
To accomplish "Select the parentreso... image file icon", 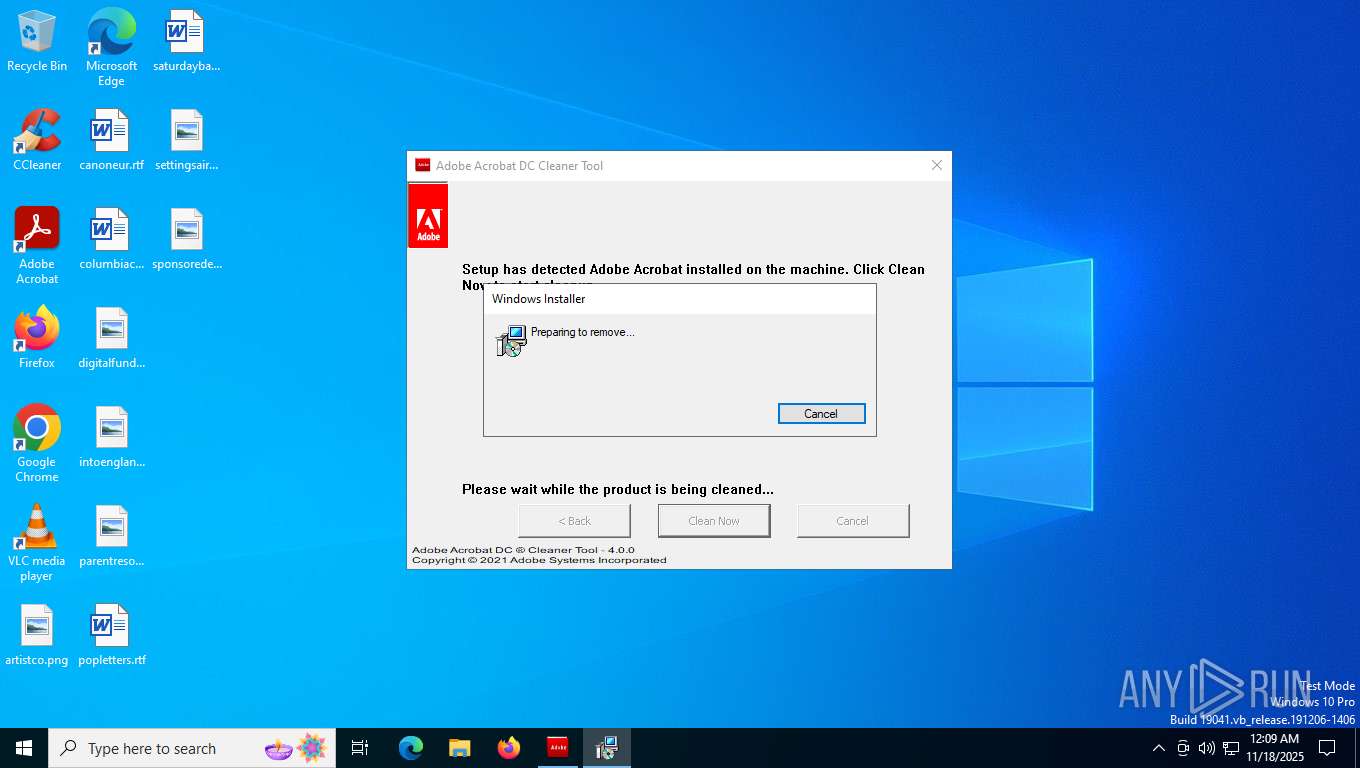I will point(111,536).
